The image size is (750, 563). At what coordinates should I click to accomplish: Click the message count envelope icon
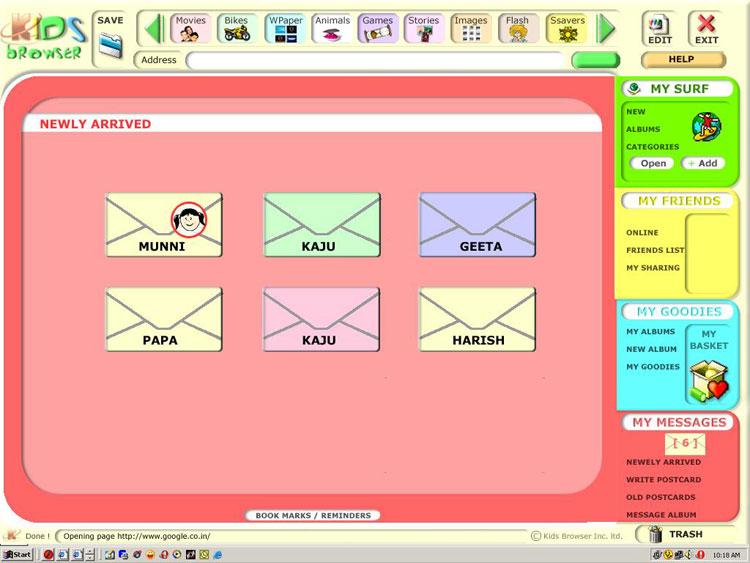click(685, 444)
